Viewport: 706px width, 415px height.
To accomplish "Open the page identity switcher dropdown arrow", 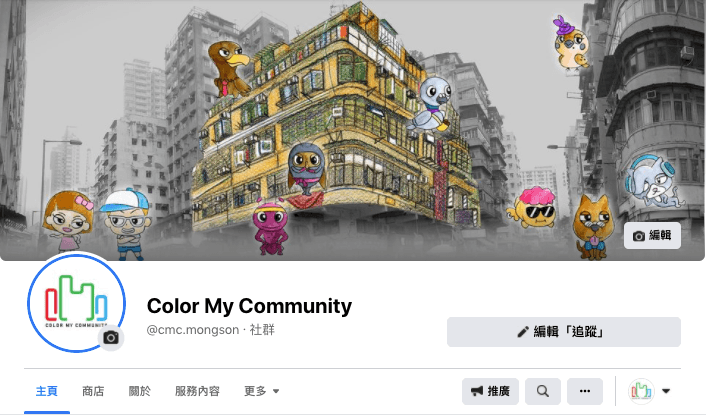I will click(x=666, y=391).
